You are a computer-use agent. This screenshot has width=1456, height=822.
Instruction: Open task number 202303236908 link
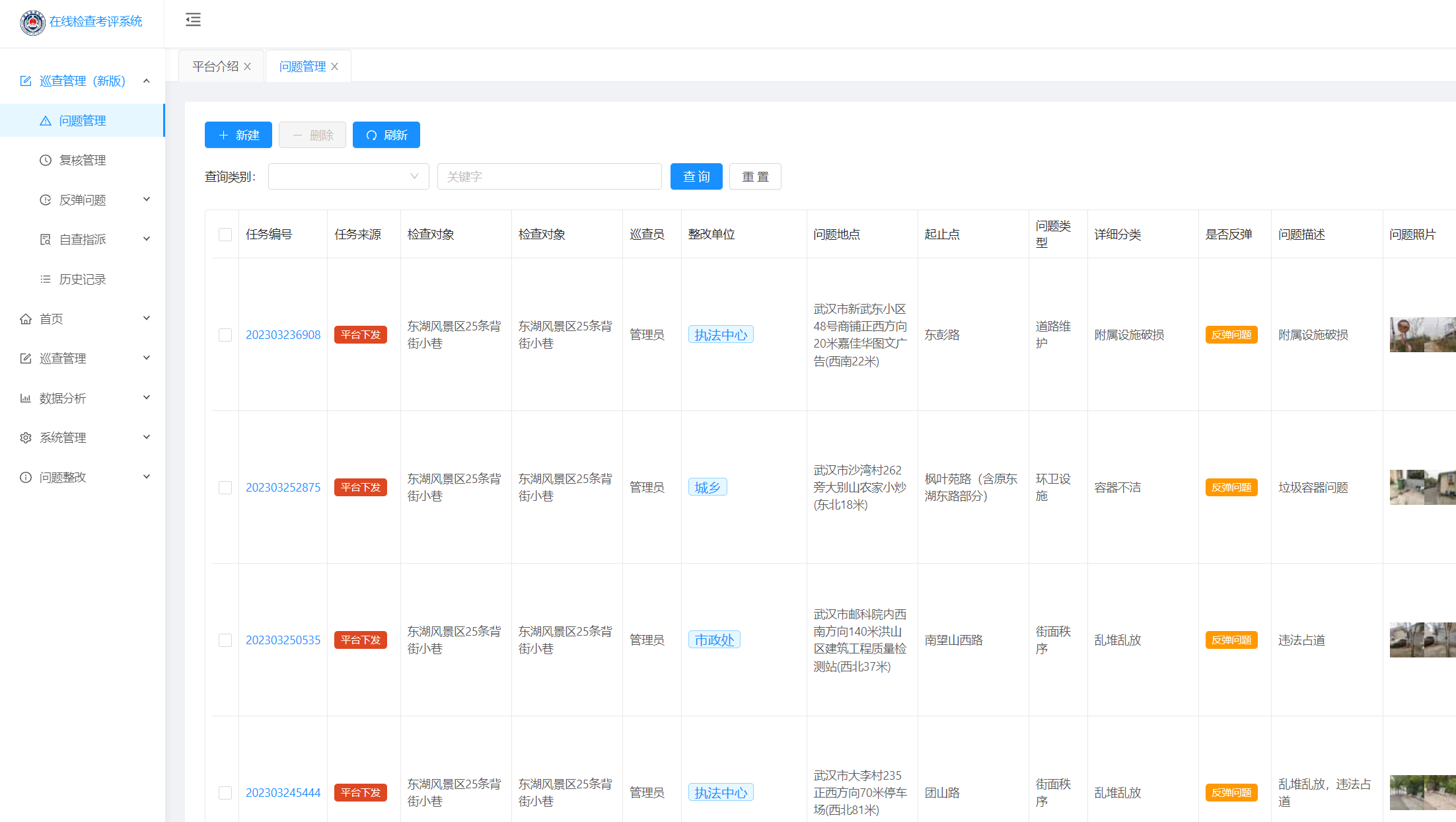(x=283, y=335)
